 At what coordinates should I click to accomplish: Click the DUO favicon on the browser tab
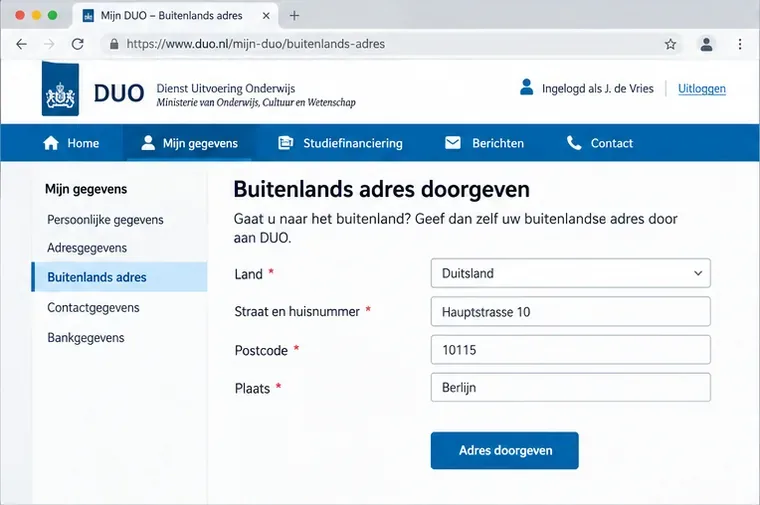coord(88,16)
